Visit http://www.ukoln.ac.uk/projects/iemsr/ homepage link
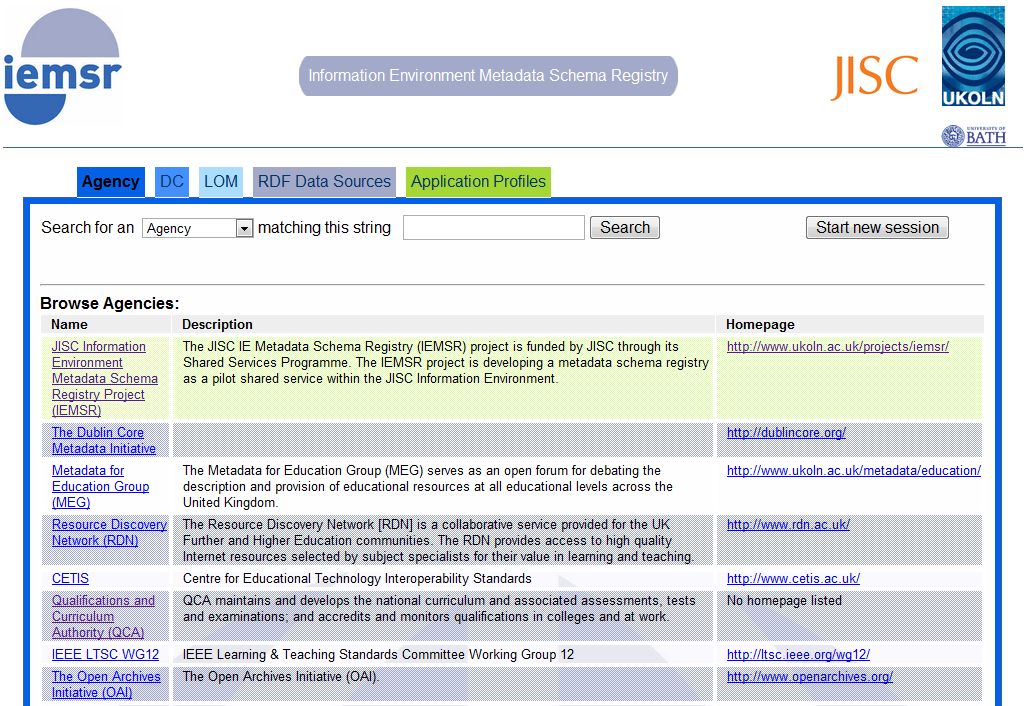This screenshot has height=706, width=1024. coord(838,347)
